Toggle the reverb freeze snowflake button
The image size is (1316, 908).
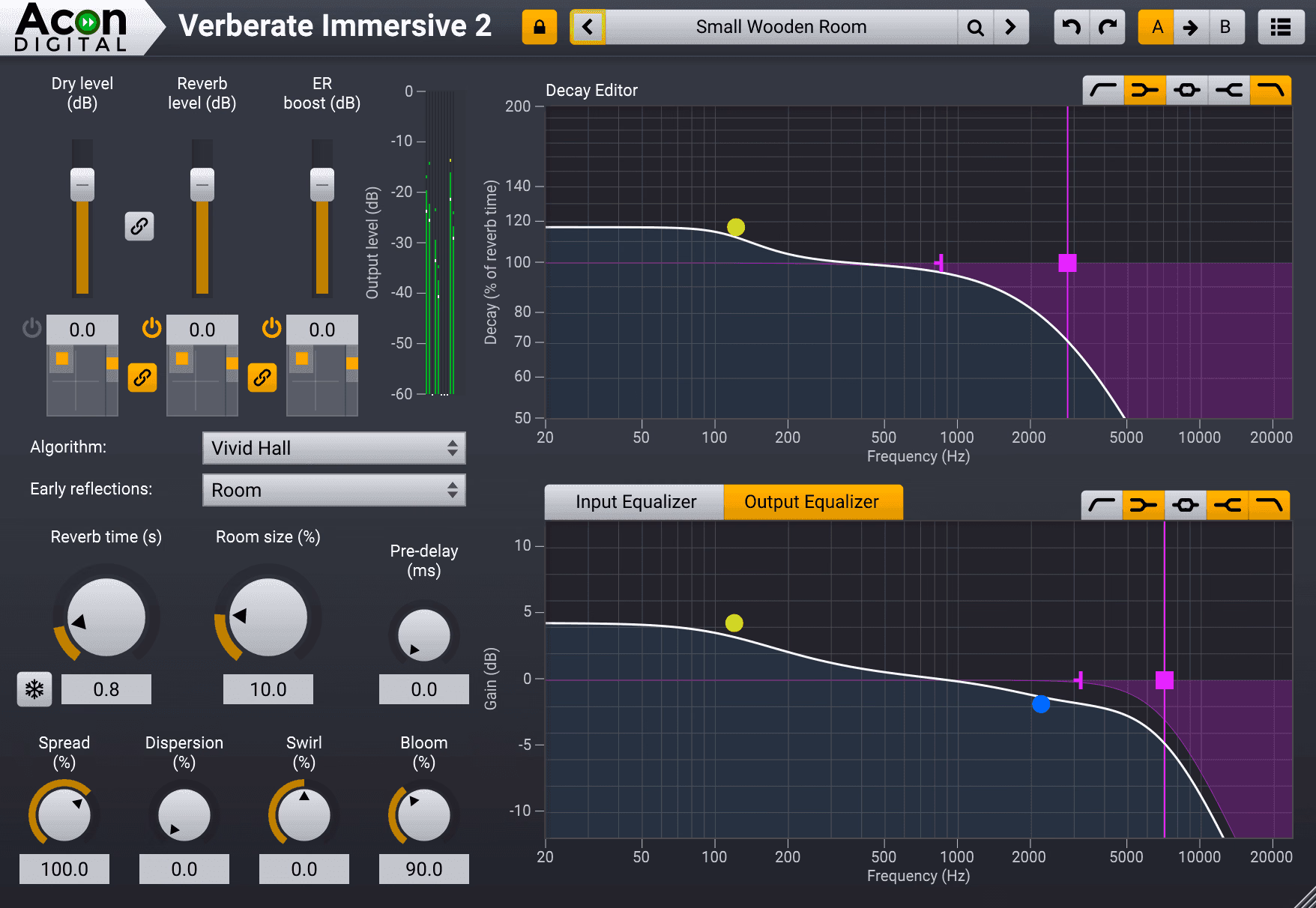pos(34,689)
